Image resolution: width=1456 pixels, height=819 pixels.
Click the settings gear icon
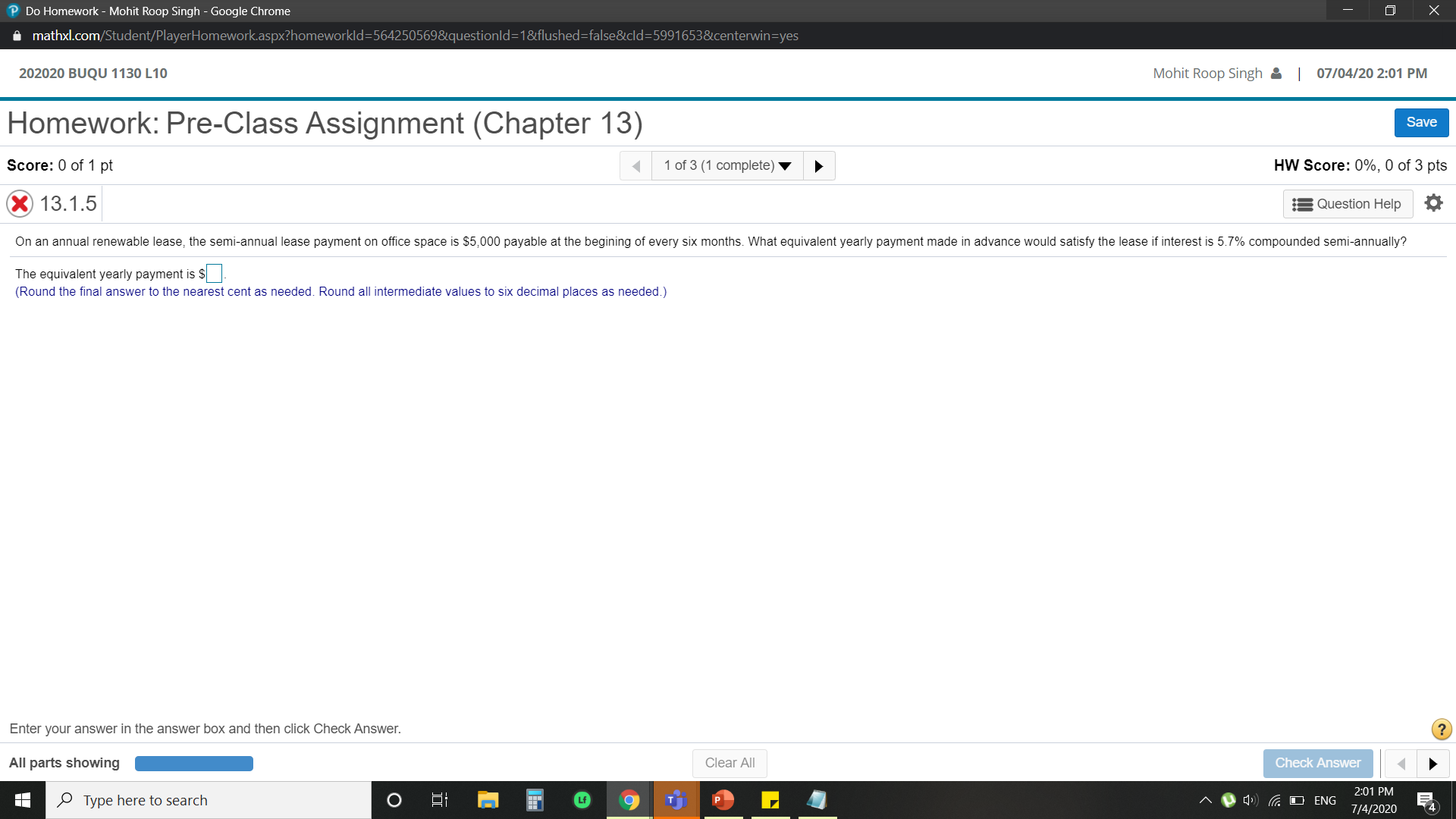point(1433,202)
